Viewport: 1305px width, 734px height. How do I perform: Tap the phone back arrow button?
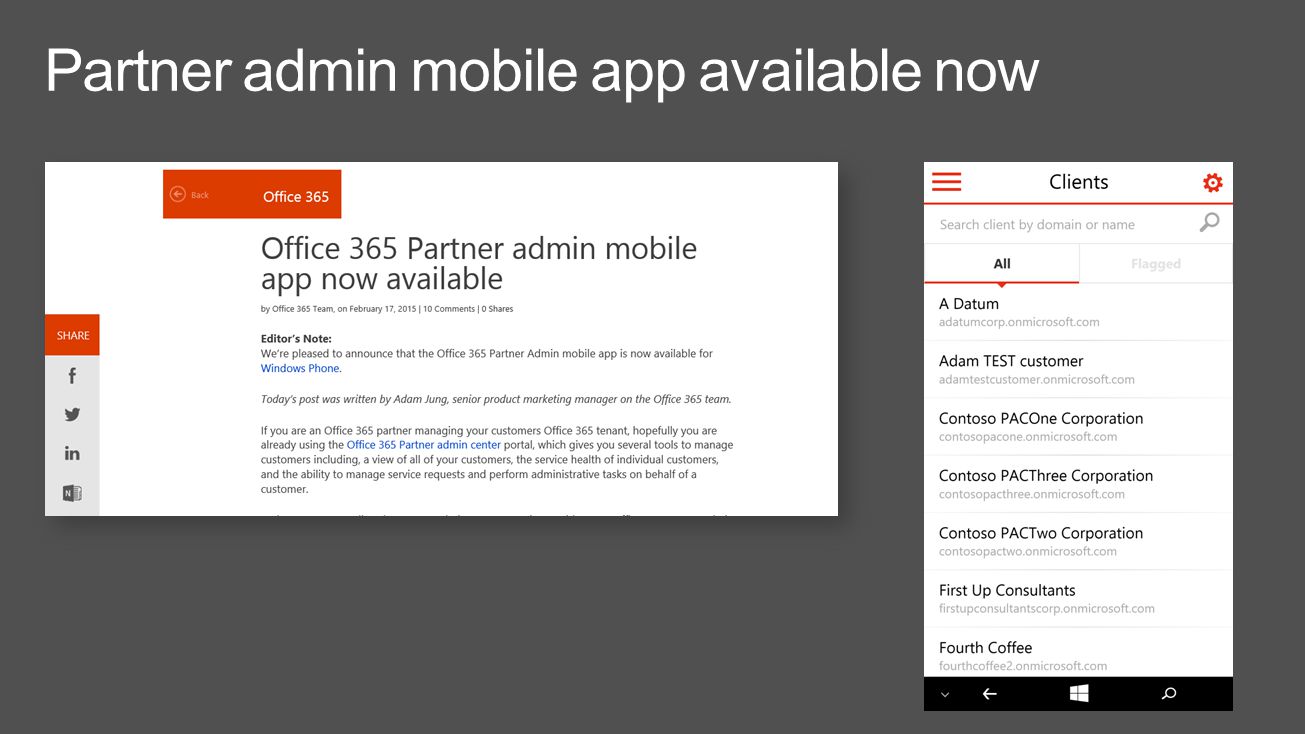(989, 694)
